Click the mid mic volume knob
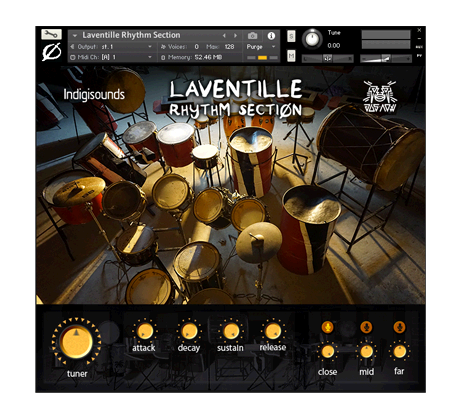460x416 pixels. tap(366, 352)
